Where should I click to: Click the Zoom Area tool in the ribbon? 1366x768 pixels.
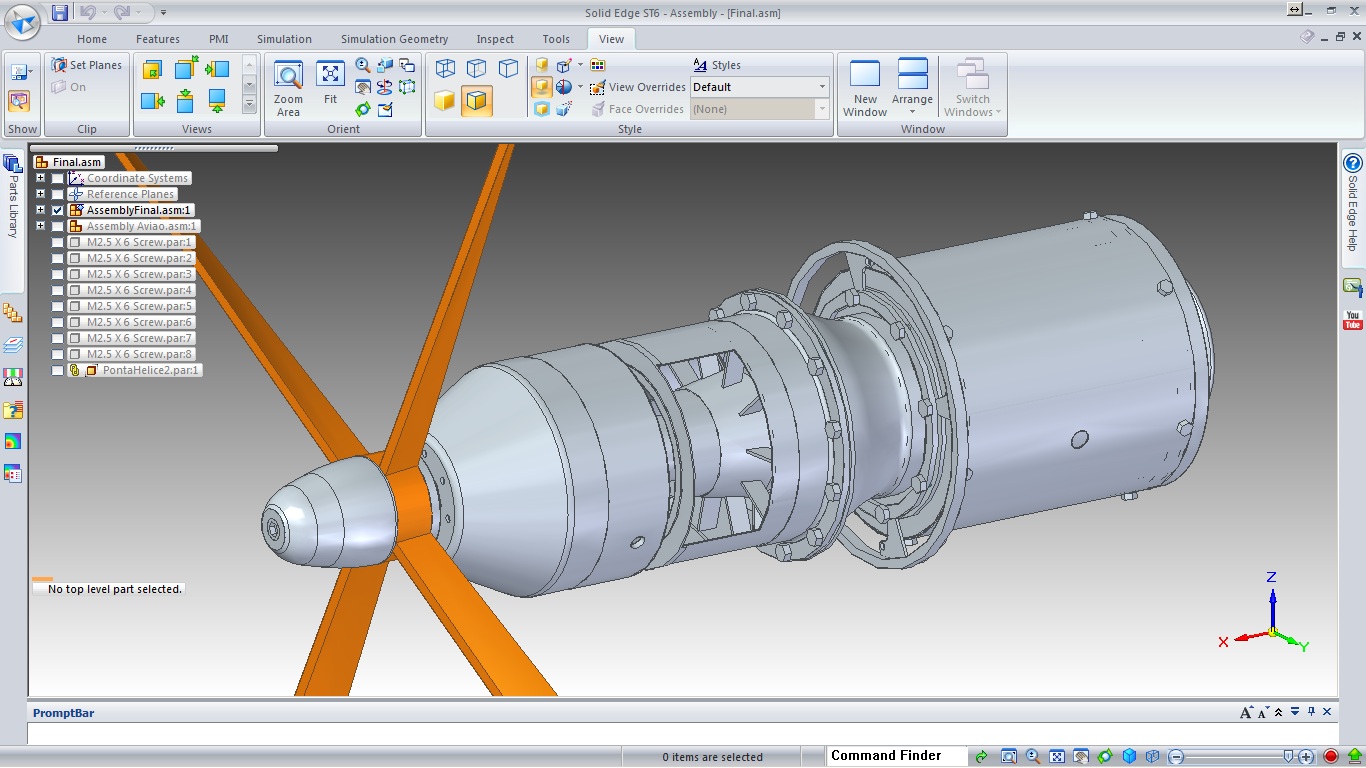288,89
